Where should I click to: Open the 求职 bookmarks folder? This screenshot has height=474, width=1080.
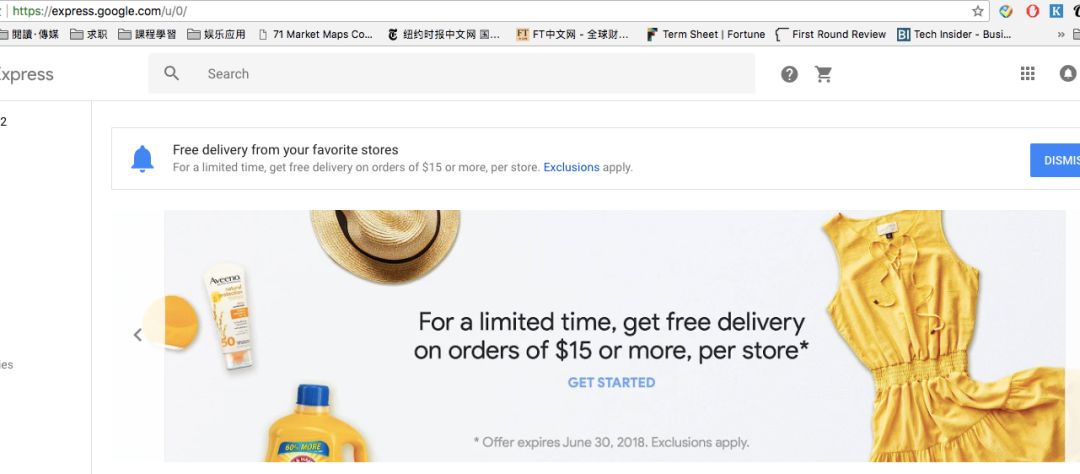click(x=89, y=34)
